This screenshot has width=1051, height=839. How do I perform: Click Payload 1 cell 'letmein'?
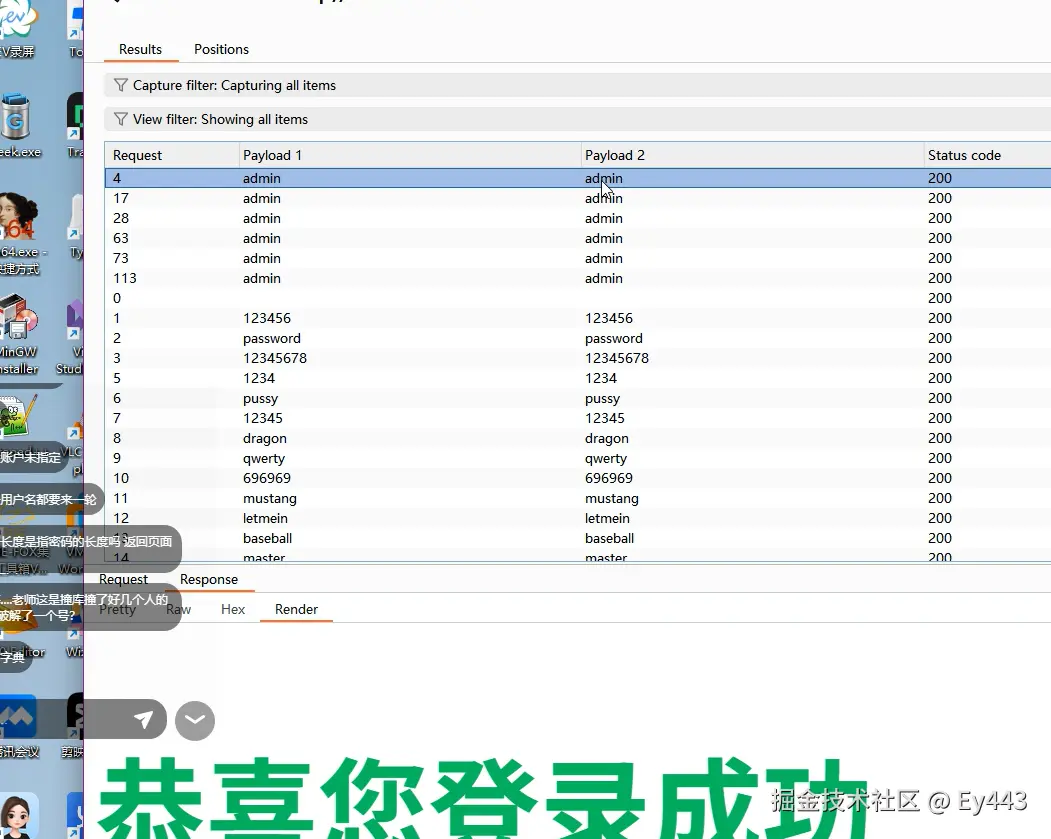(265, 519)
